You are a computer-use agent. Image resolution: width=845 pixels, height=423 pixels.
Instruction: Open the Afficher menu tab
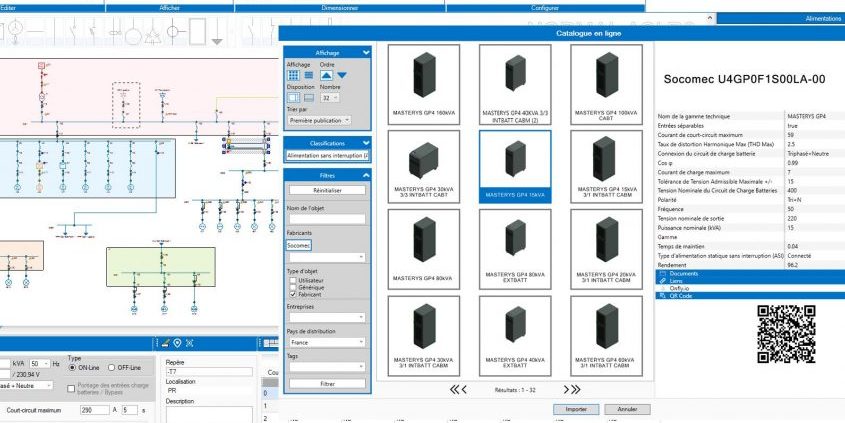(x=170, y=8)
